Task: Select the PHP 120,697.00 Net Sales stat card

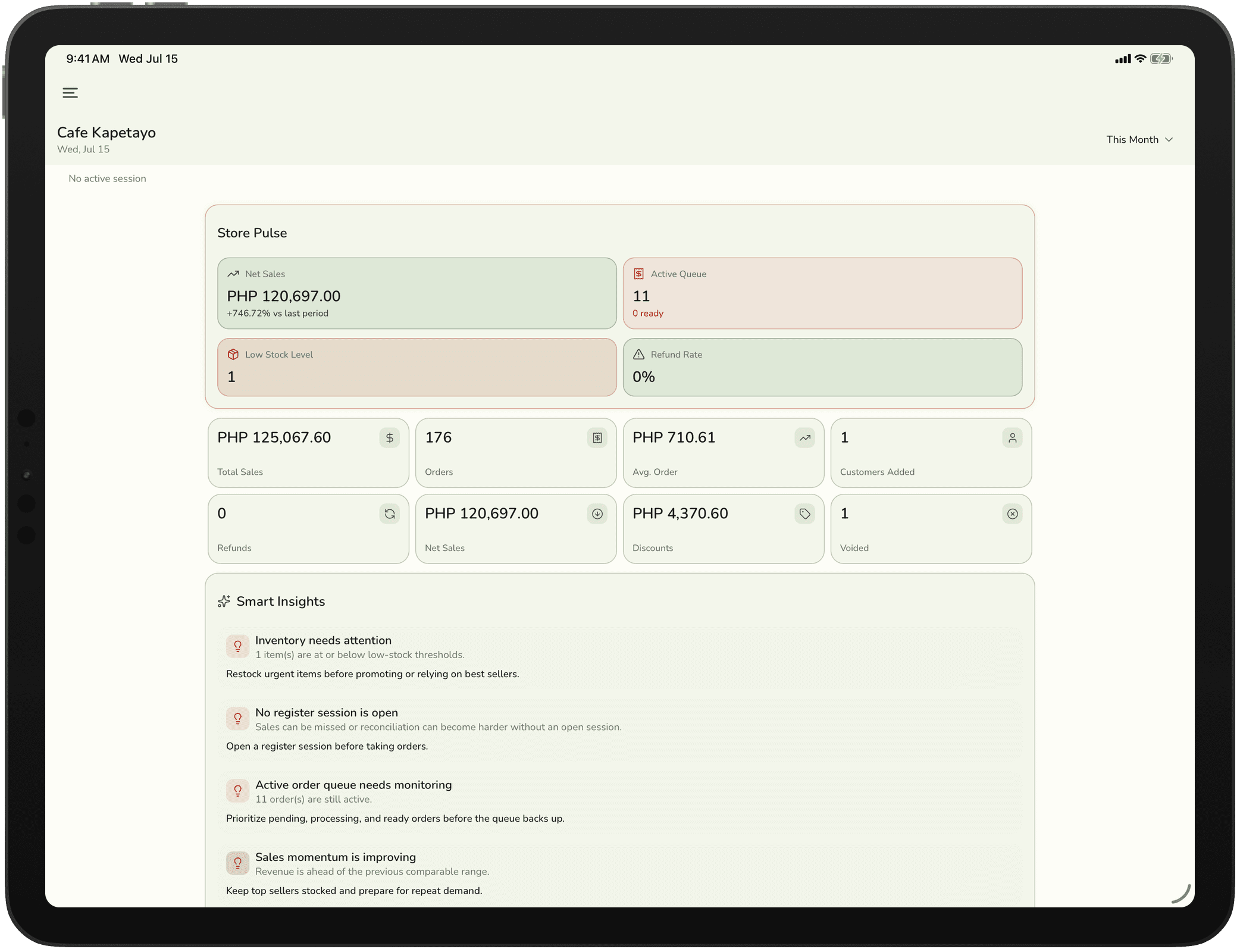Action: [516, 529]
